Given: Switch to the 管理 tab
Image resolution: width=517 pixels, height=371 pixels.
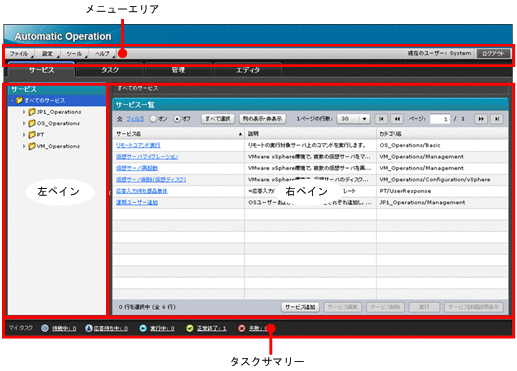Looking at the screenshot, I should coord(178,70).
